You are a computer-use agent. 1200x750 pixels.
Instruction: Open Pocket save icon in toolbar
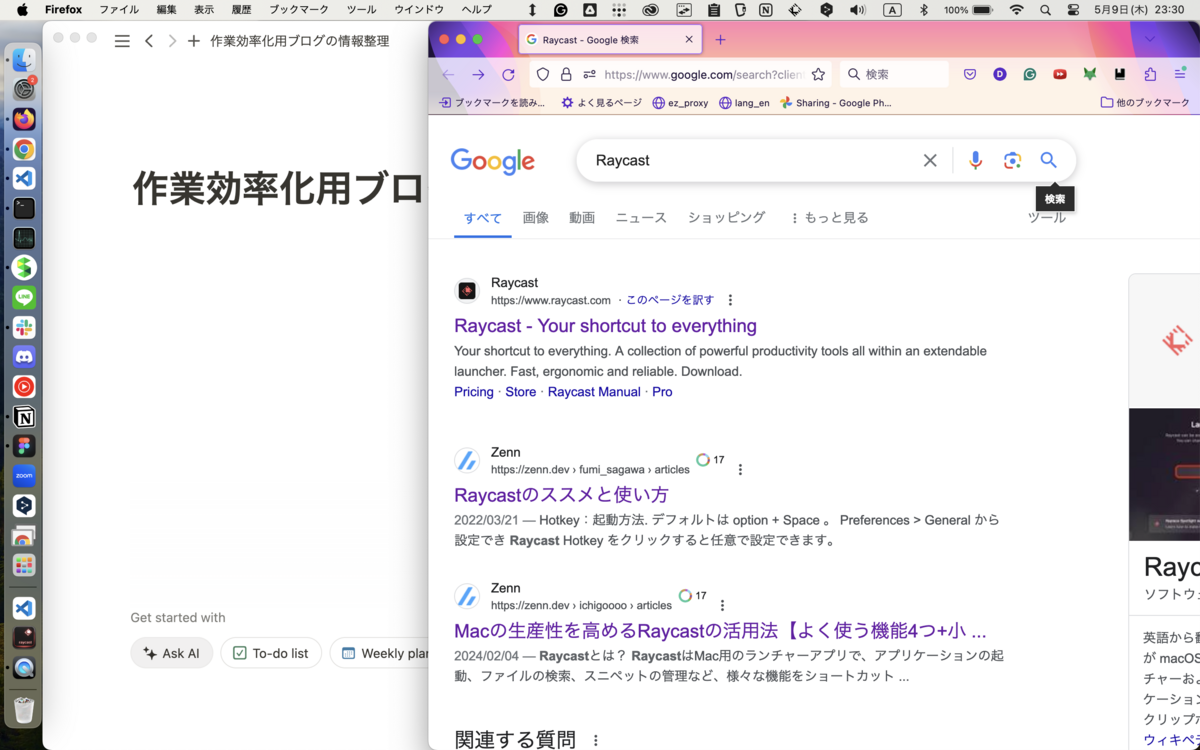[970, 75]
